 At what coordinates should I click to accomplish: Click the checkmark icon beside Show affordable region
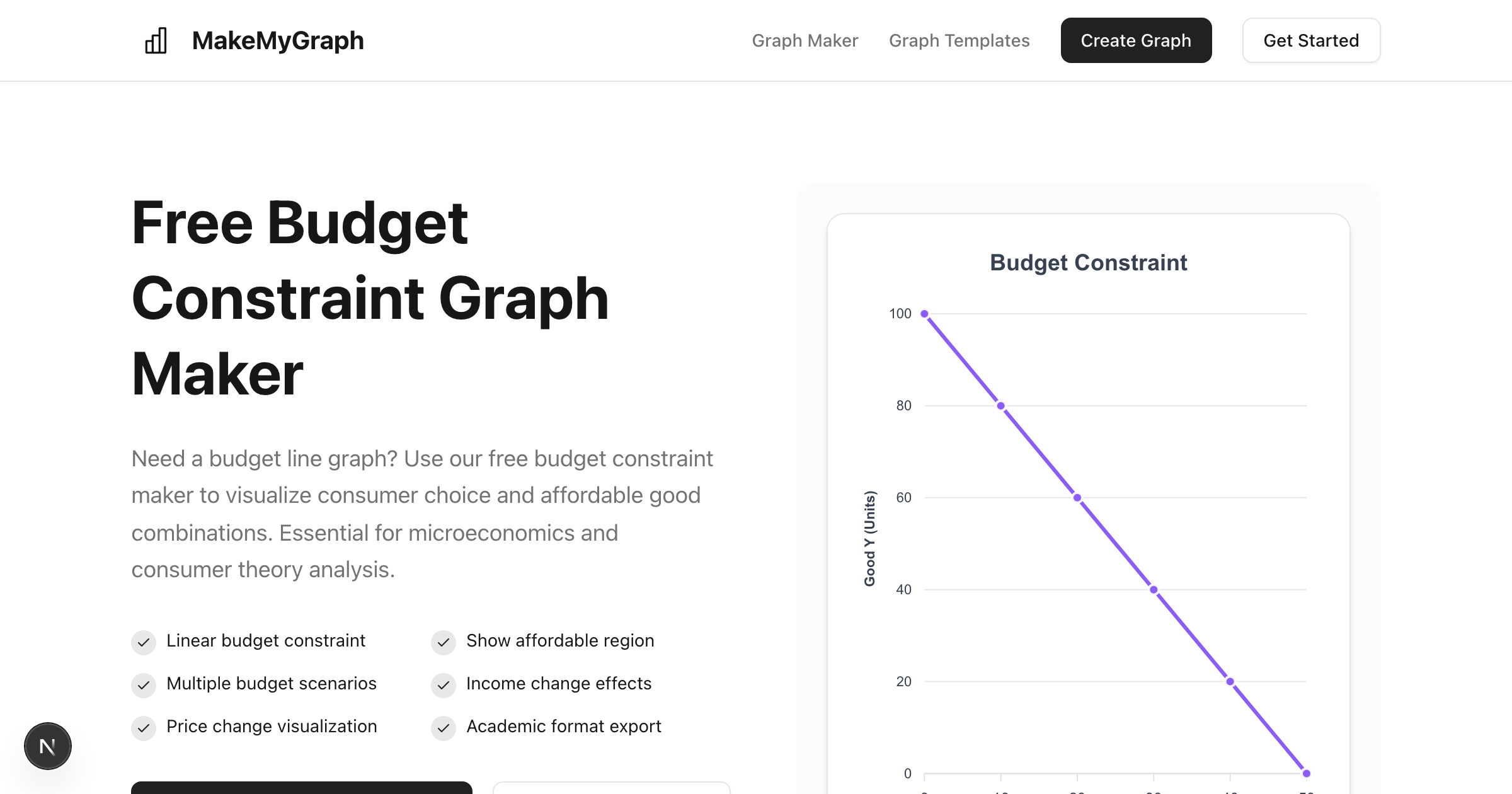click(444, 642)
